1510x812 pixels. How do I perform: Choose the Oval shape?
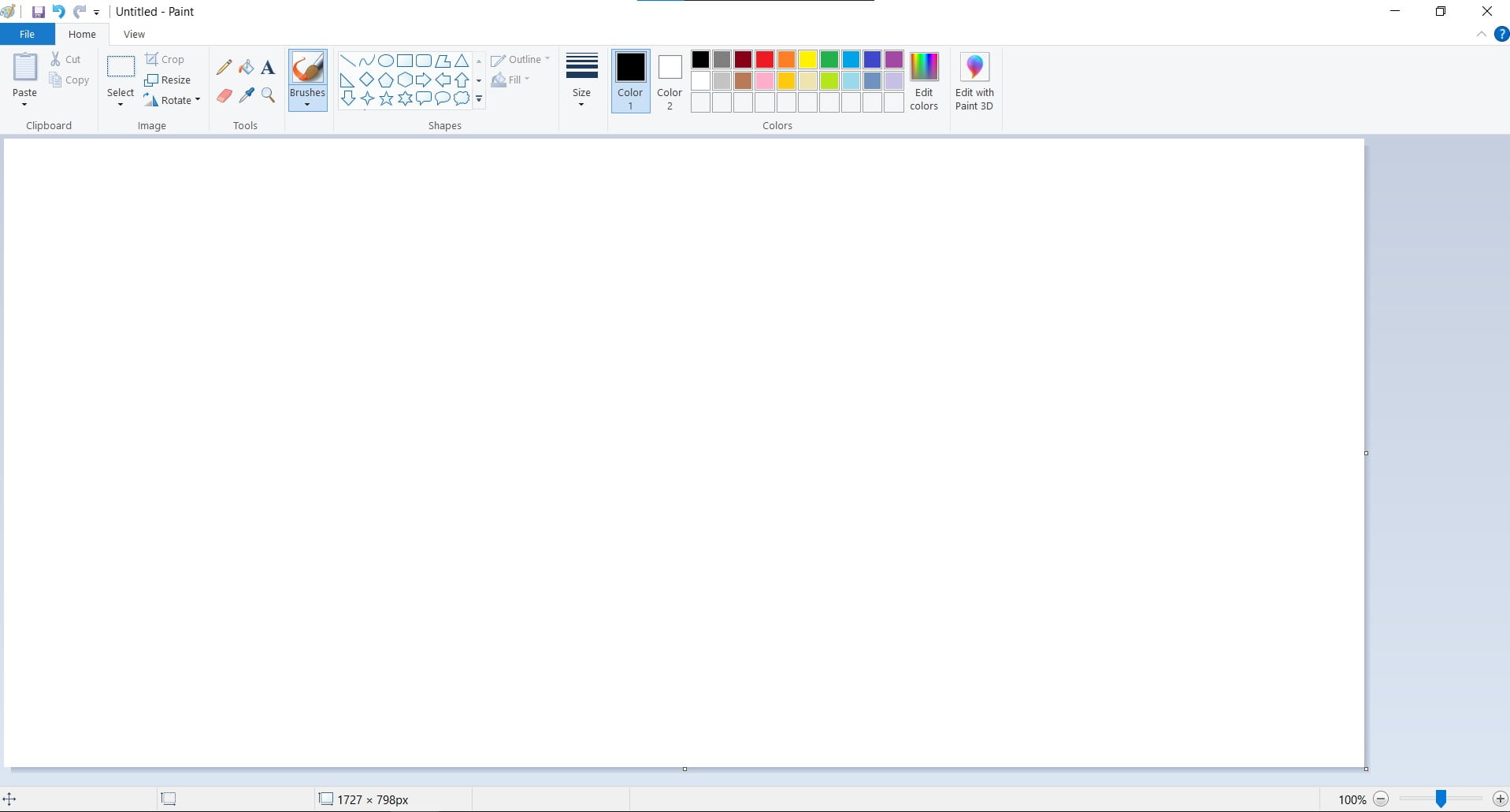tap(386, 61)
